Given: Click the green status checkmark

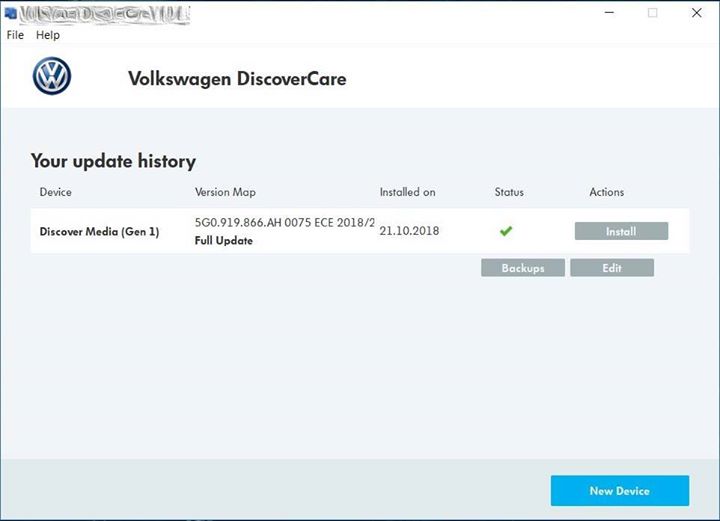Looking at the screenshot, I should click(x=506, y=231).
